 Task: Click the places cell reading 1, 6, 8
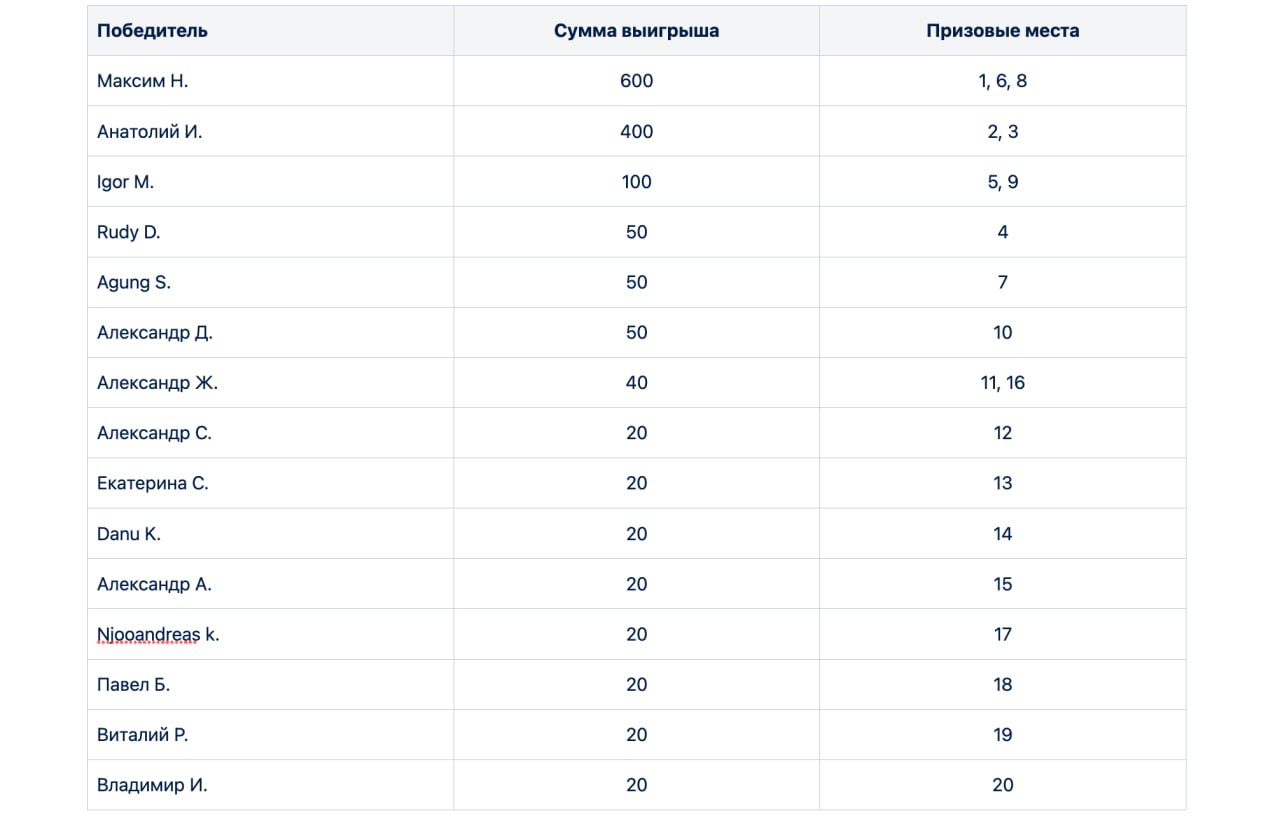click(1003, 81)
